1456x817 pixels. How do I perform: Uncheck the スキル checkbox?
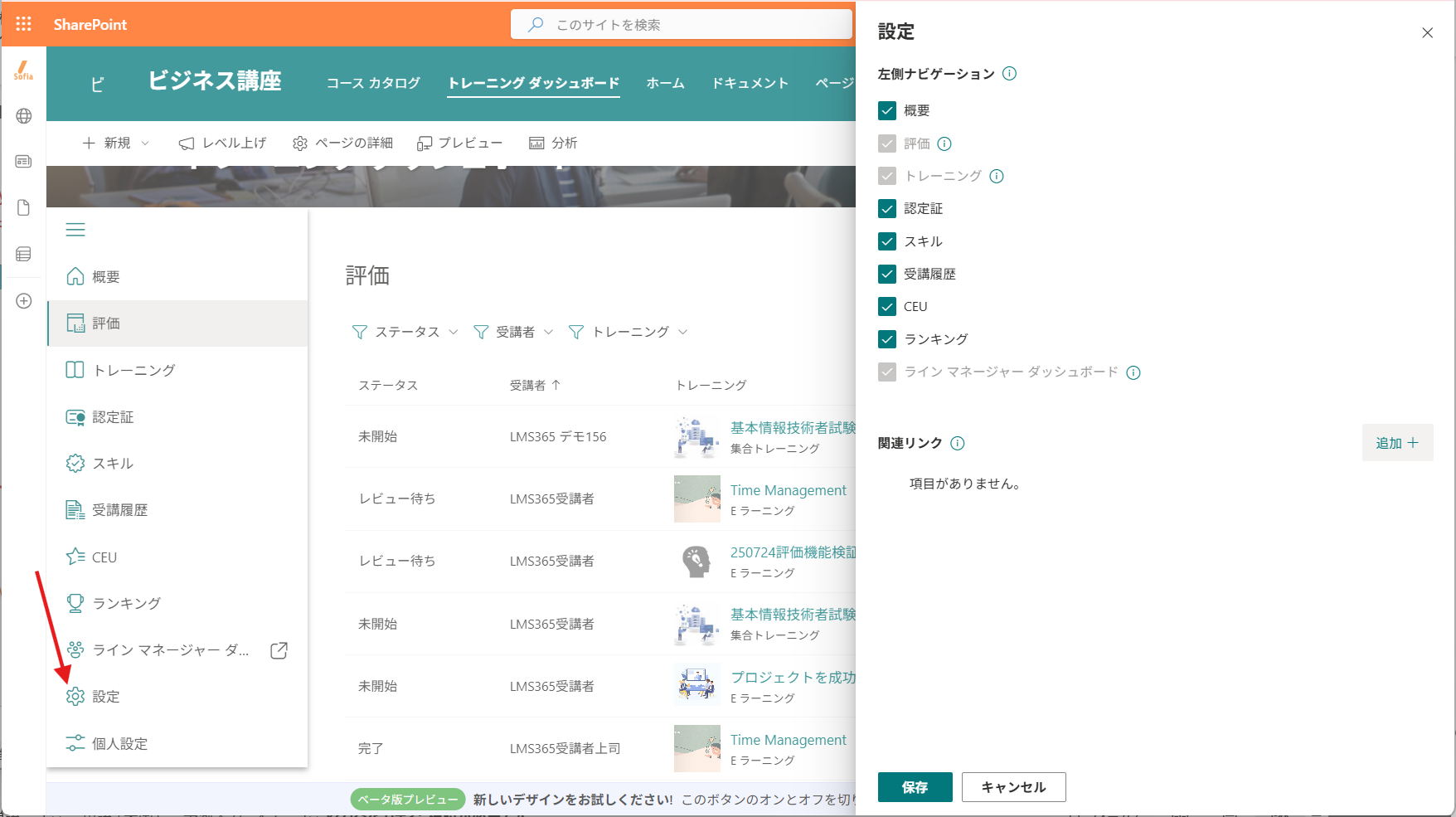[887, 241]
